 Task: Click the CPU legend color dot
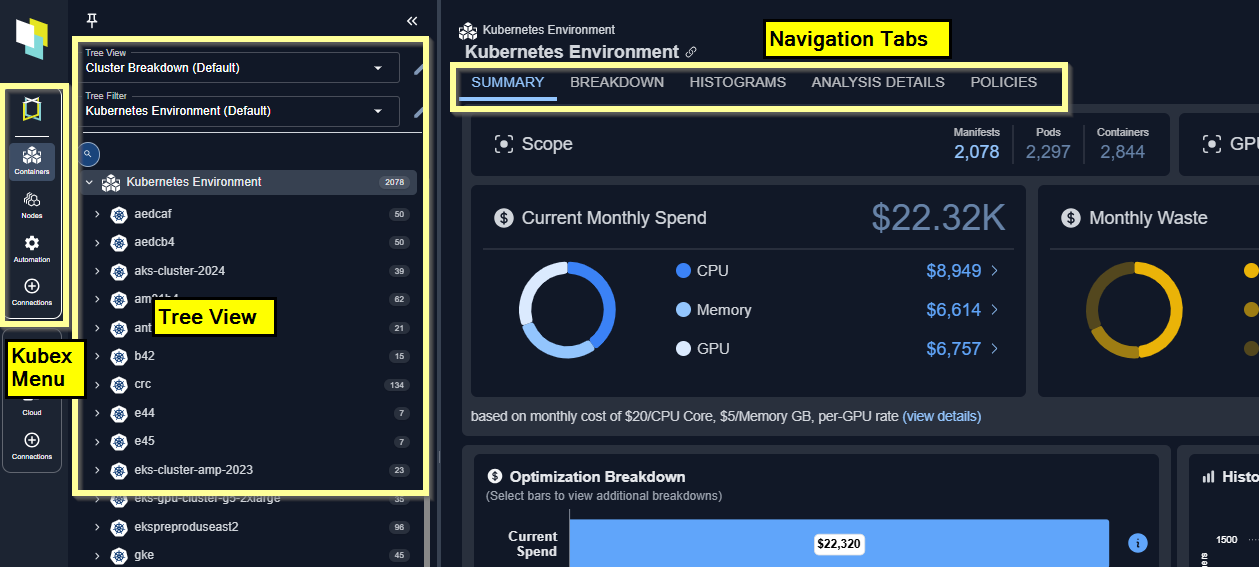pos(684,271)
